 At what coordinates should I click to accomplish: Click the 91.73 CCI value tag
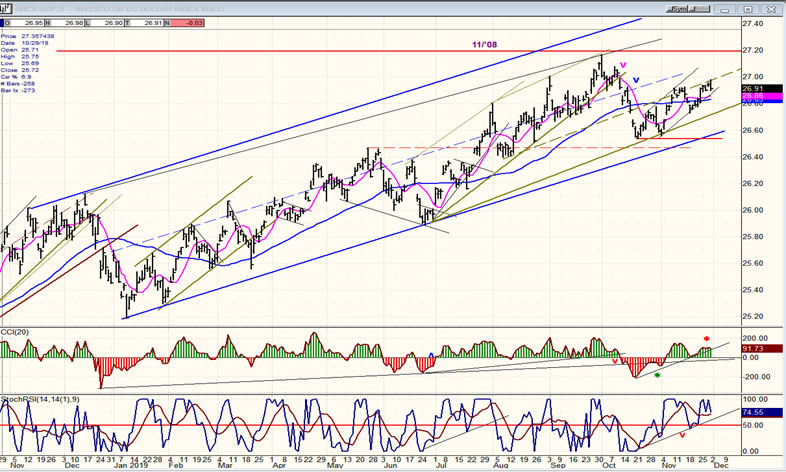[x=753, y=349]
